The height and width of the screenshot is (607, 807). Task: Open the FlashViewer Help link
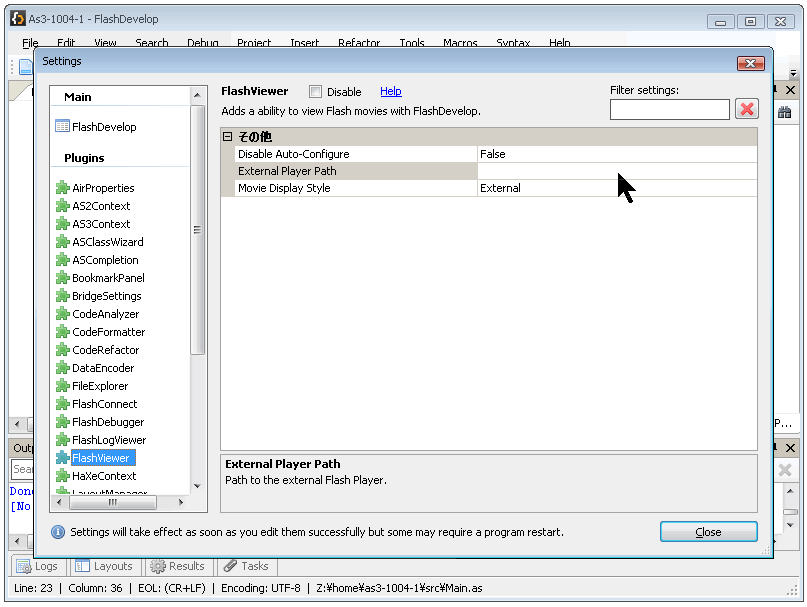tap(391, 91)
